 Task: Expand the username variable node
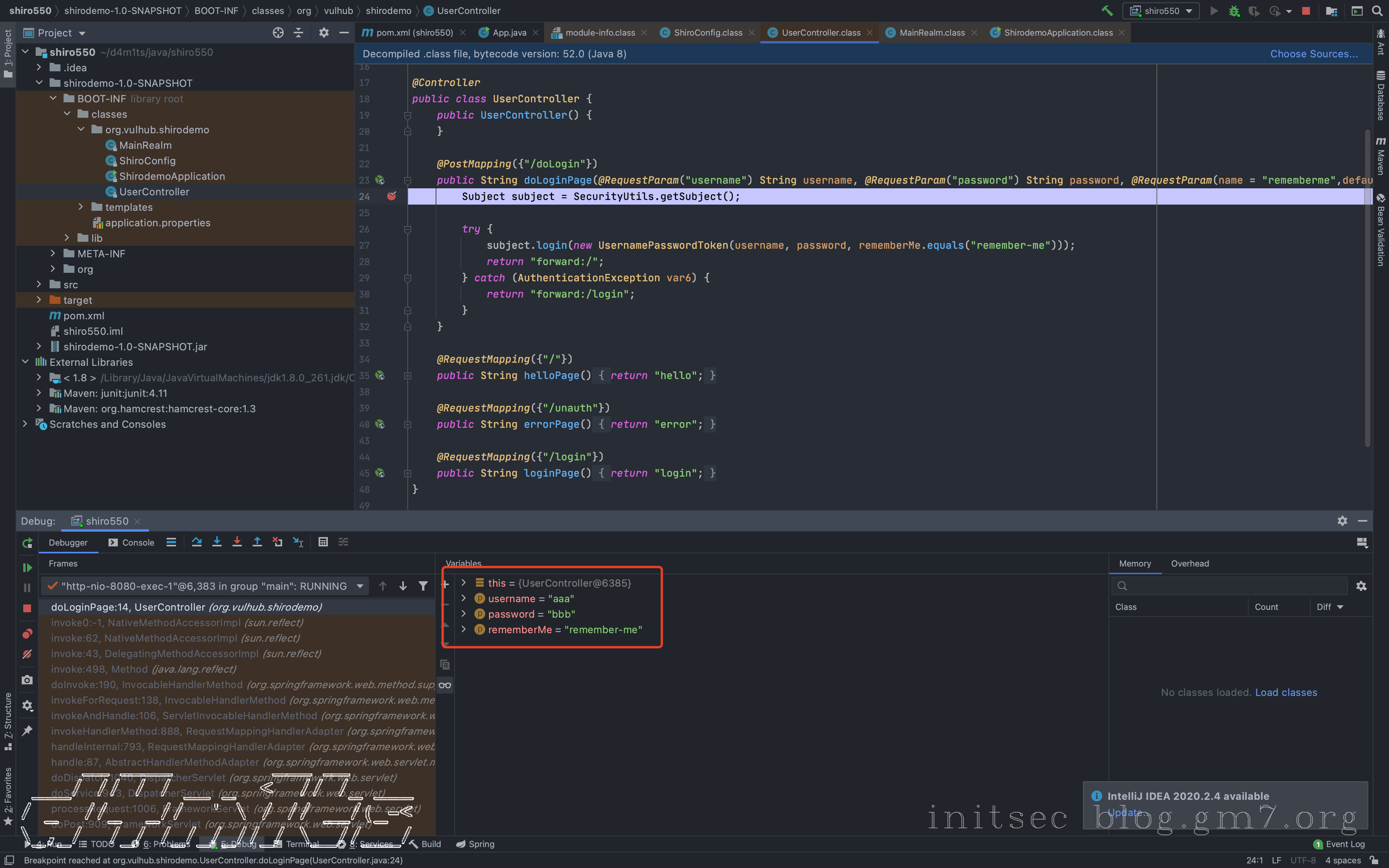464,598
